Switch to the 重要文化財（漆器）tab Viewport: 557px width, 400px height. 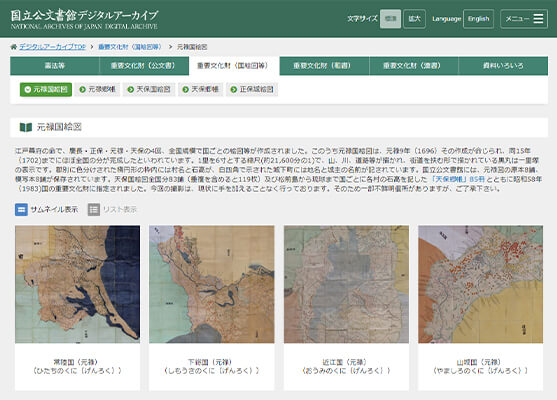(x=414, y=66)
